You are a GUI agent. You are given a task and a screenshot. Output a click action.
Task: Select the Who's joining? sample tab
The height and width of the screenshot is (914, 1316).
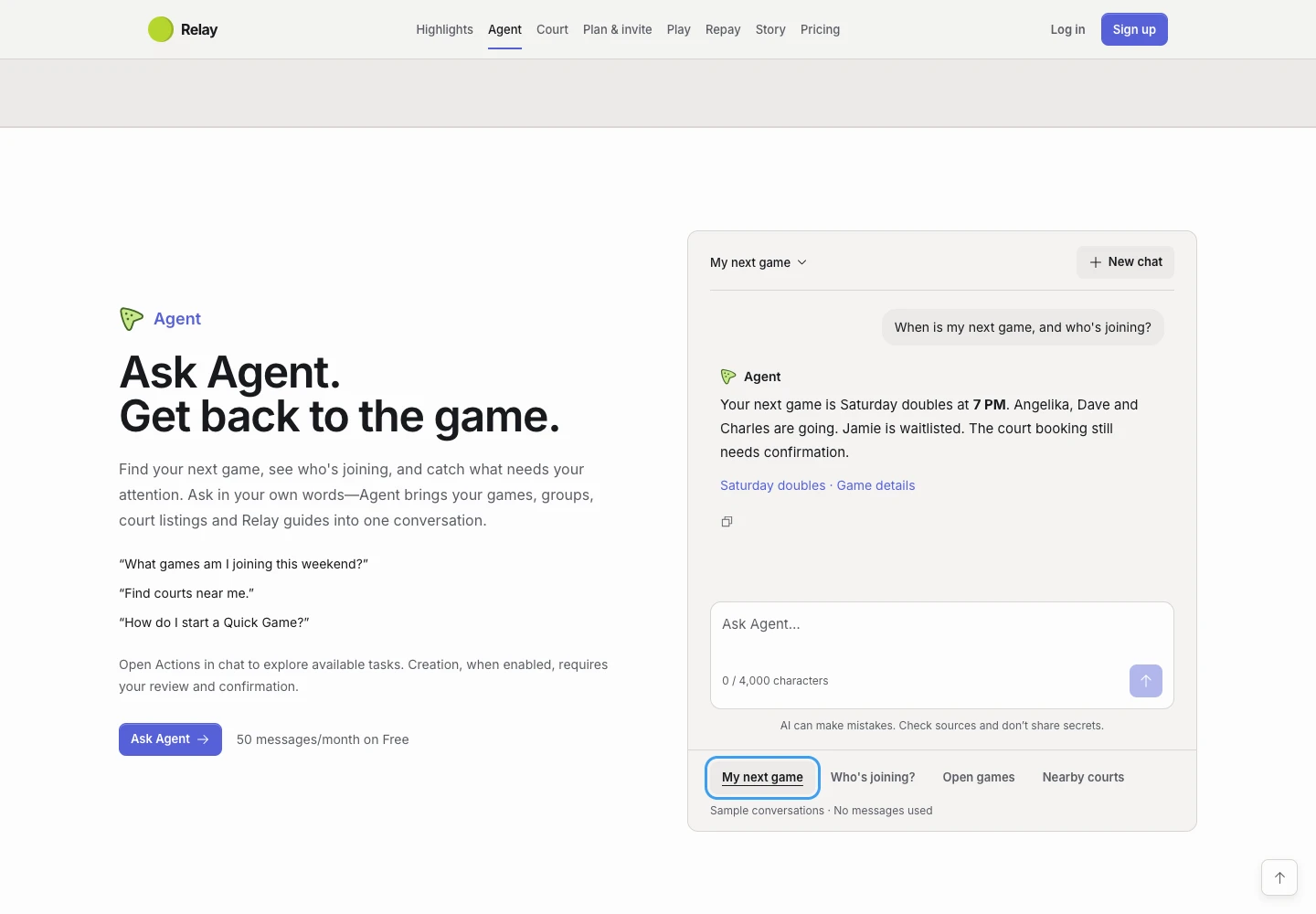click(873, 777)
